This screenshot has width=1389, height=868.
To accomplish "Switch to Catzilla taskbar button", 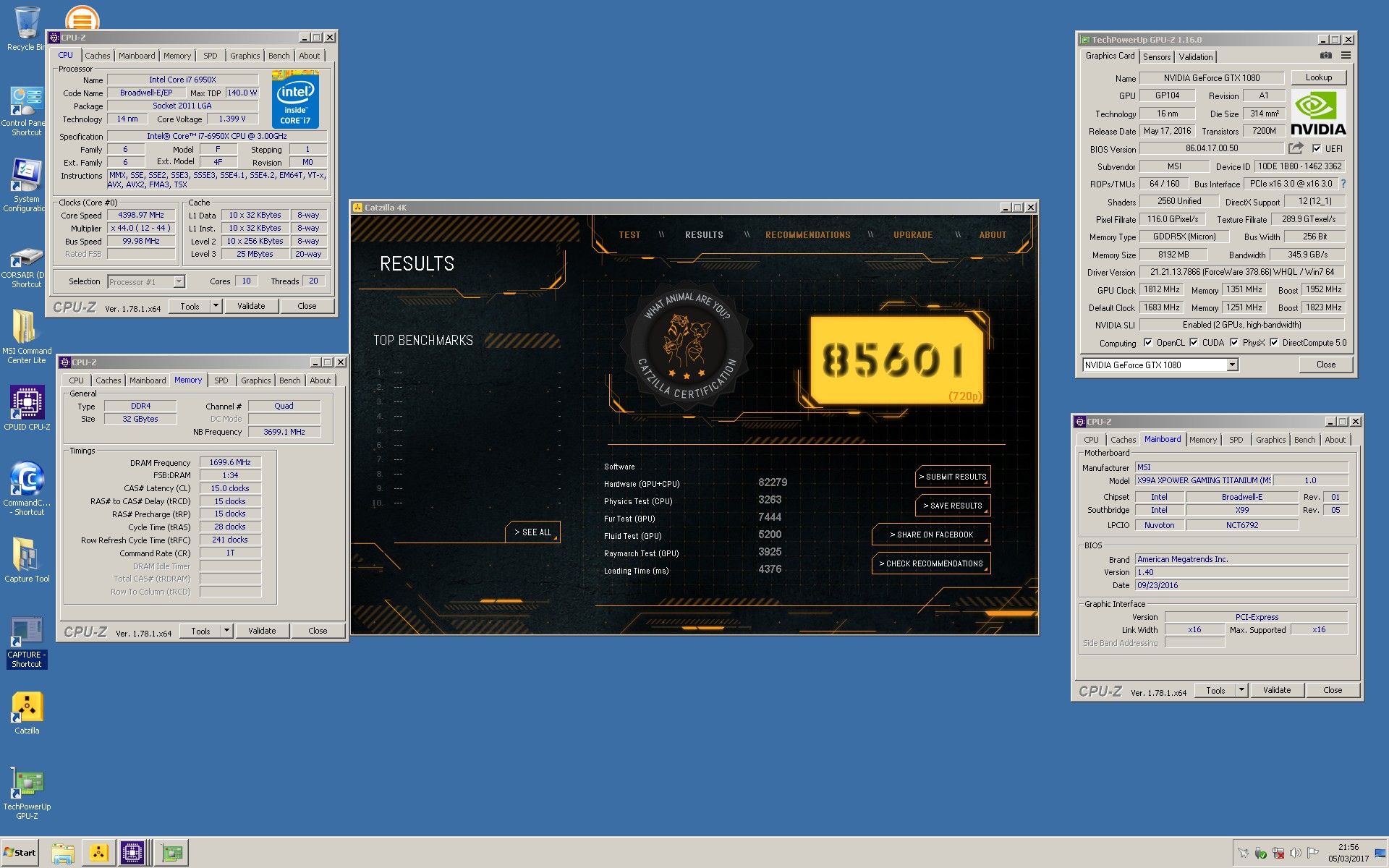I will click(98, 853).
